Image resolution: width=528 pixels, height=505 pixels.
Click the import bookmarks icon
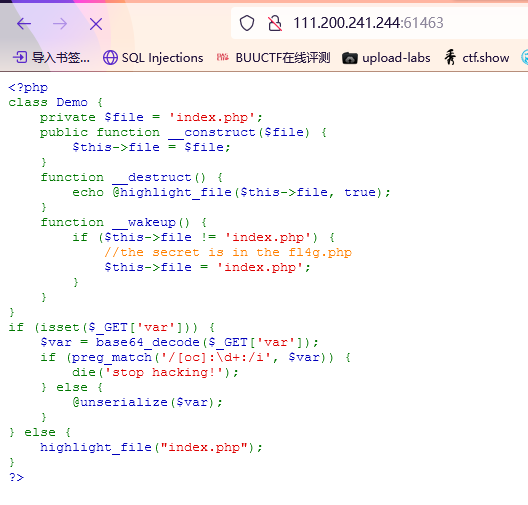click(x=20, y=57)
